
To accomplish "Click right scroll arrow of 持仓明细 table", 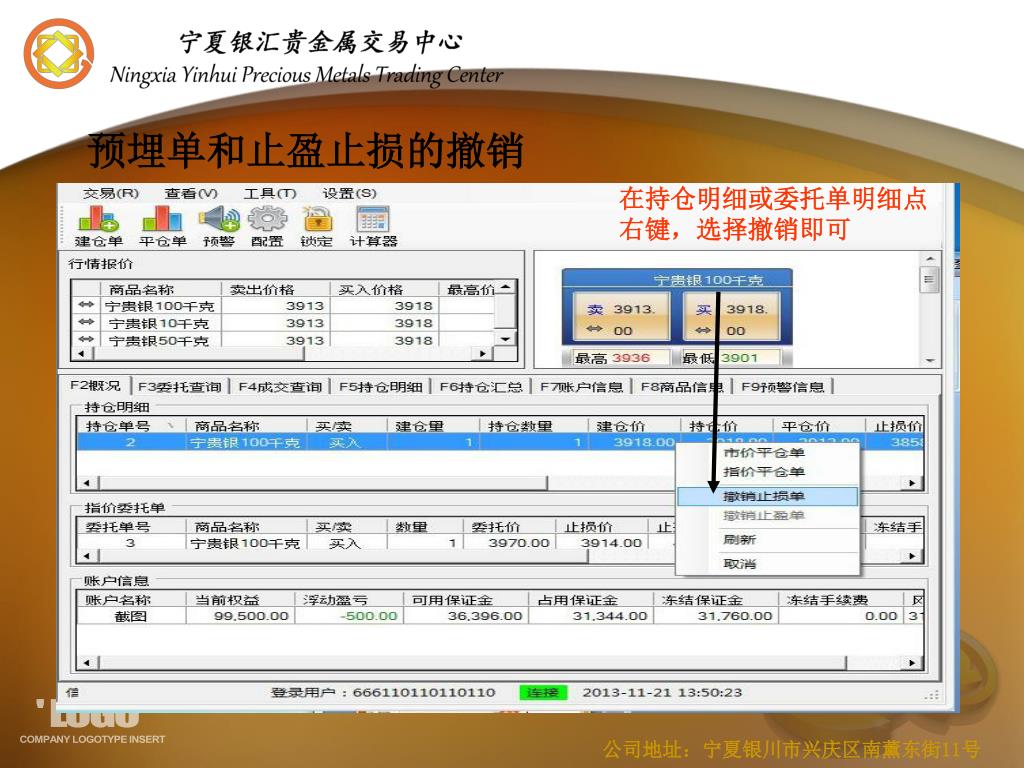I will click(913, 483).
